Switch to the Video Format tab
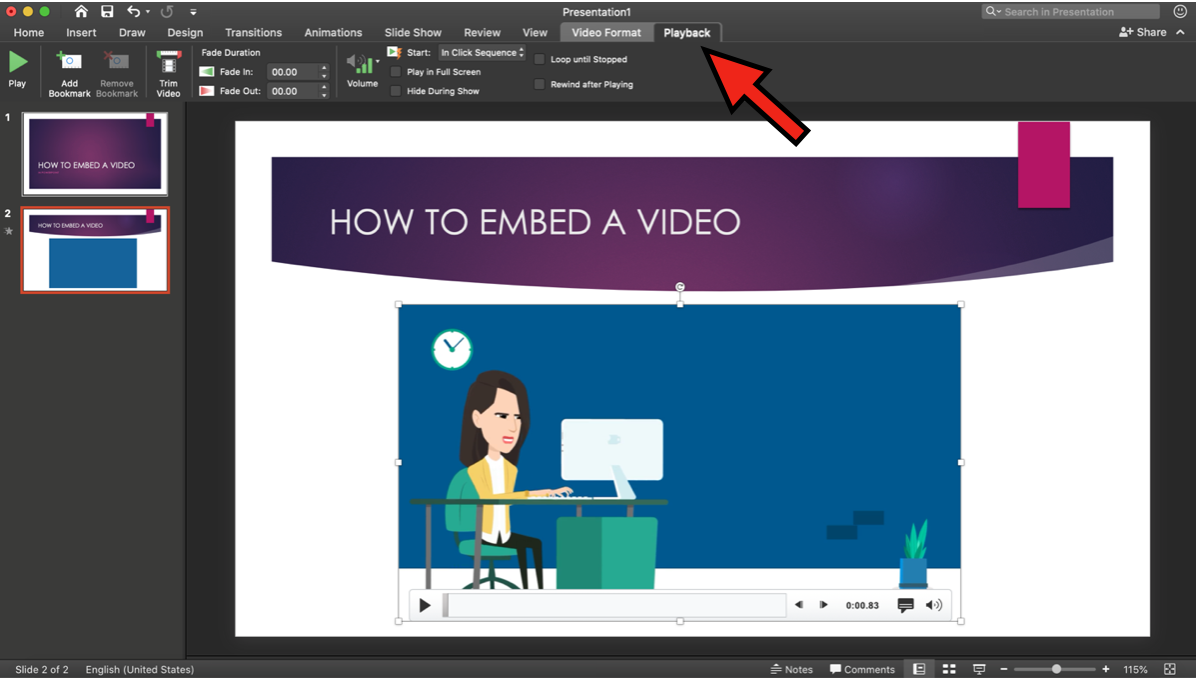The width and height of the screenshot is (1198, 682). (x=606, y=33)
